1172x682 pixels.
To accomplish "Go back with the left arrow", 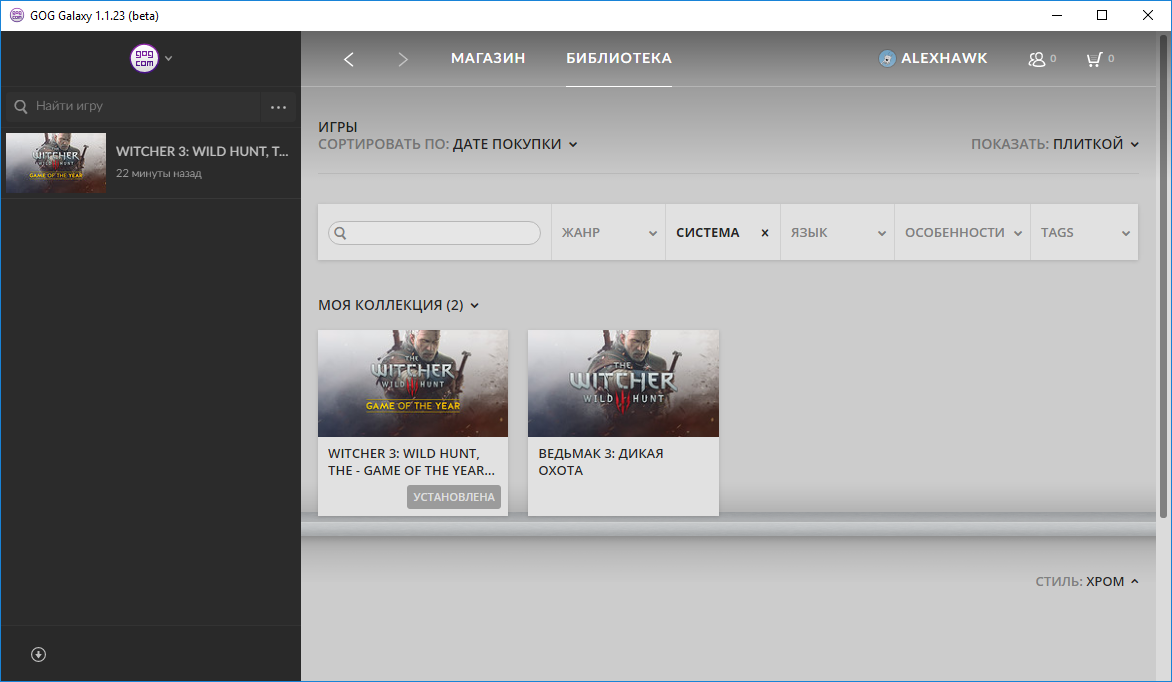I will pos(349,59).
